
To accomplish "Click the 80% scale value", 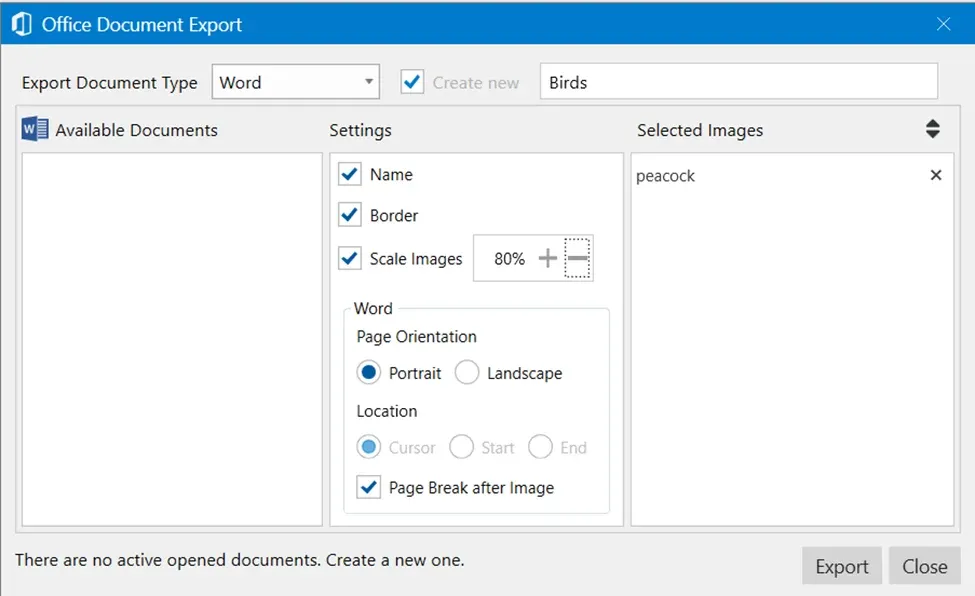I will [x=509, y=258].
